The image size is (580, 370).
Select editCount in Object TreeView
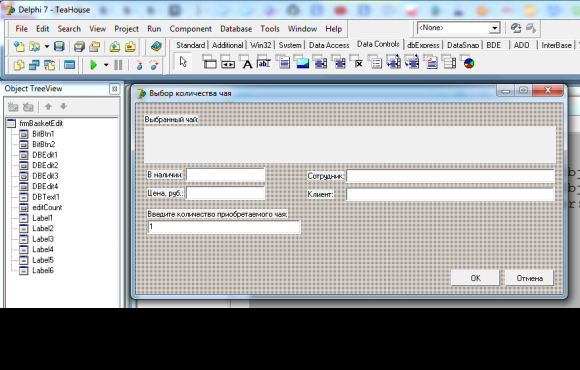click(x=47, y=208)
